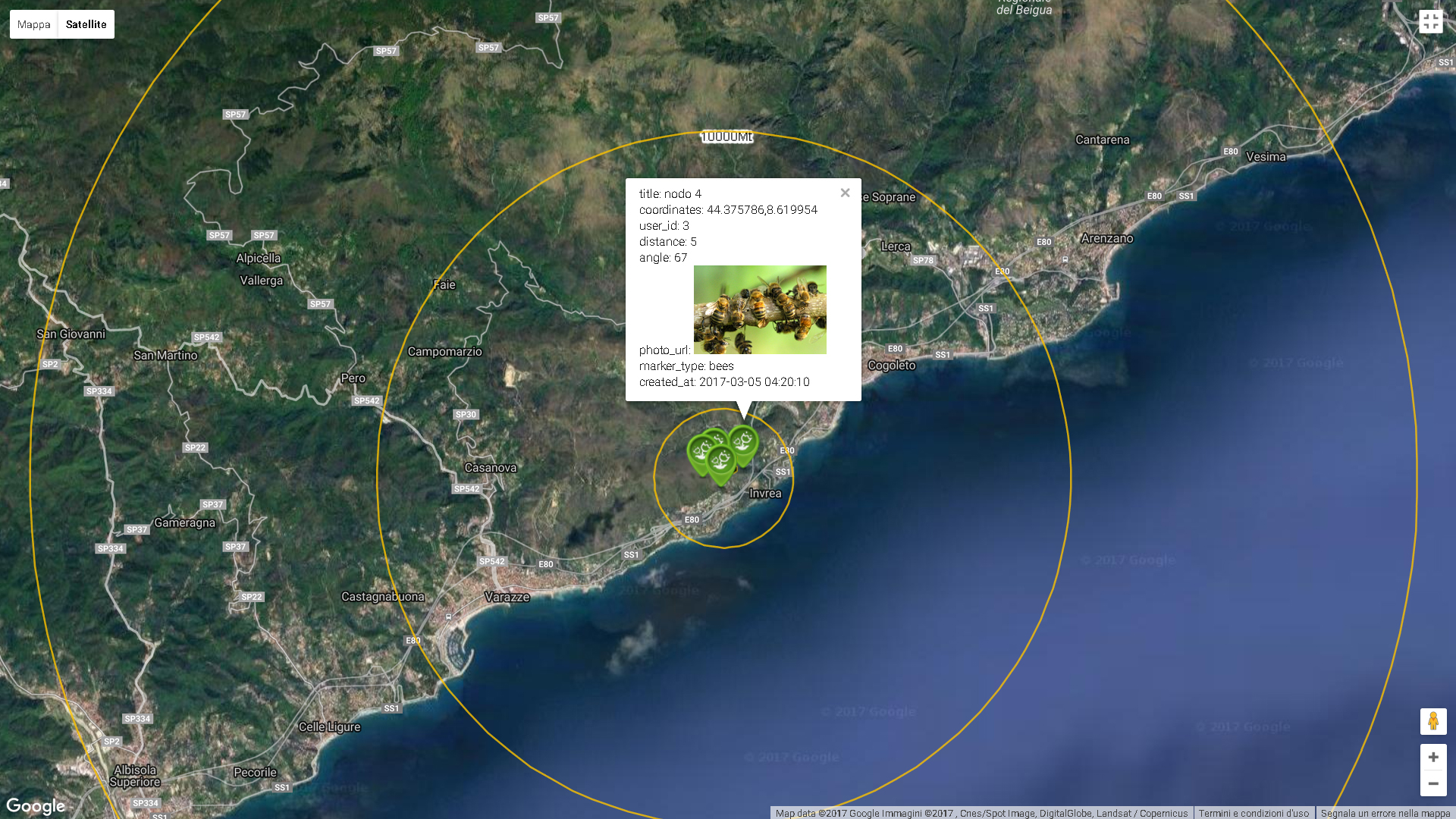1456x819 pixels.
Task: Click the Varazze town label
Action: click(x=507, y=597)
